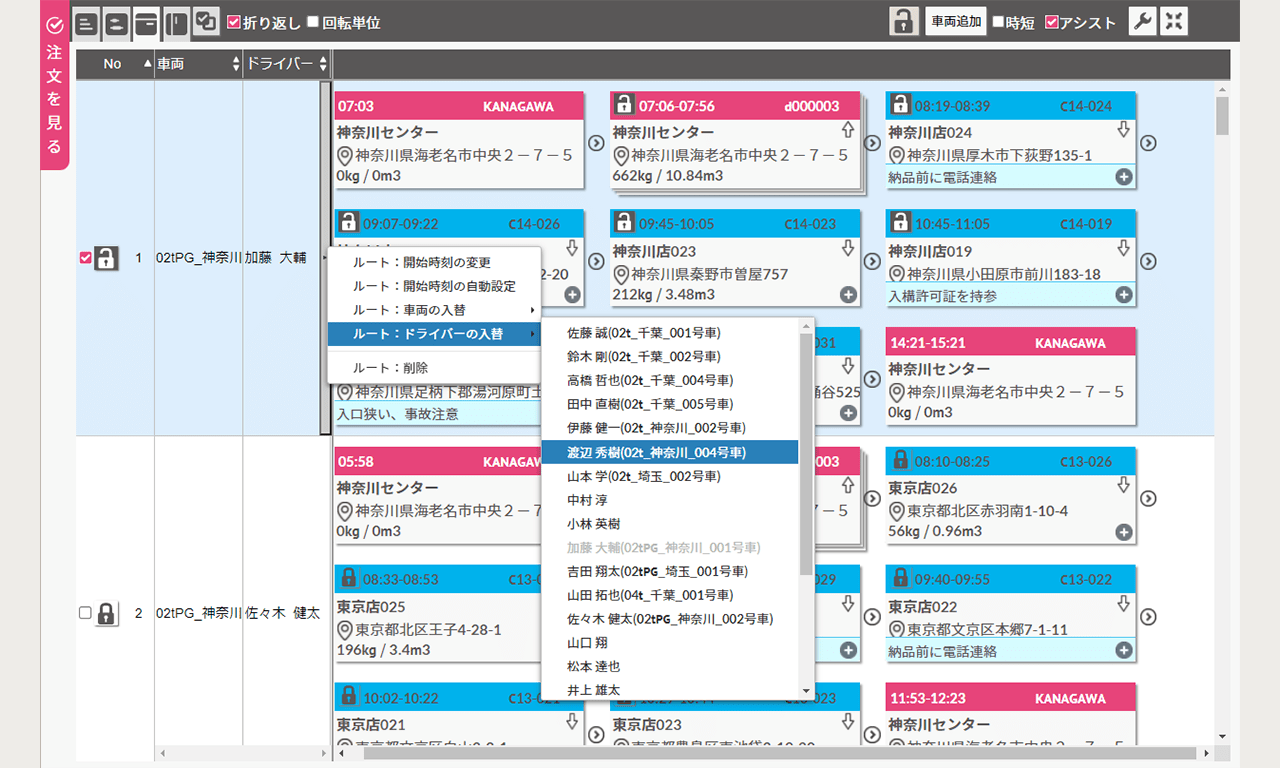
Task: Select driver 吉田 翔太(02tPG_埼玉_001号車)
Action: click(669, 571)
